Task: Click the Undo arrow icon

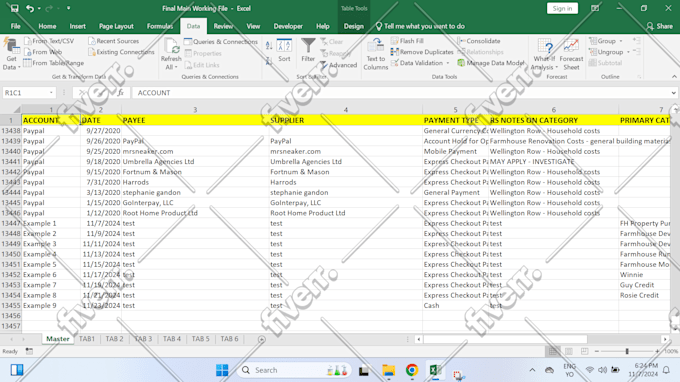Action: (29, 8)
